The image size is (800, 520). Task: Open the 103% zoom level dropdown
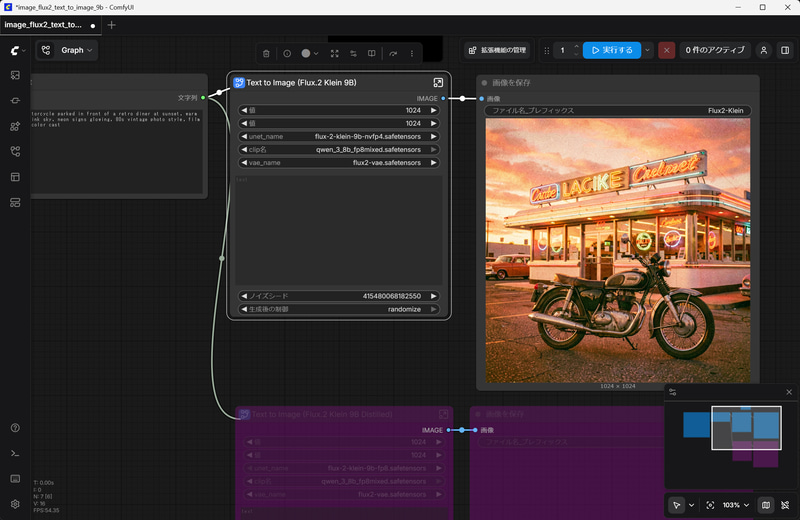735,505
